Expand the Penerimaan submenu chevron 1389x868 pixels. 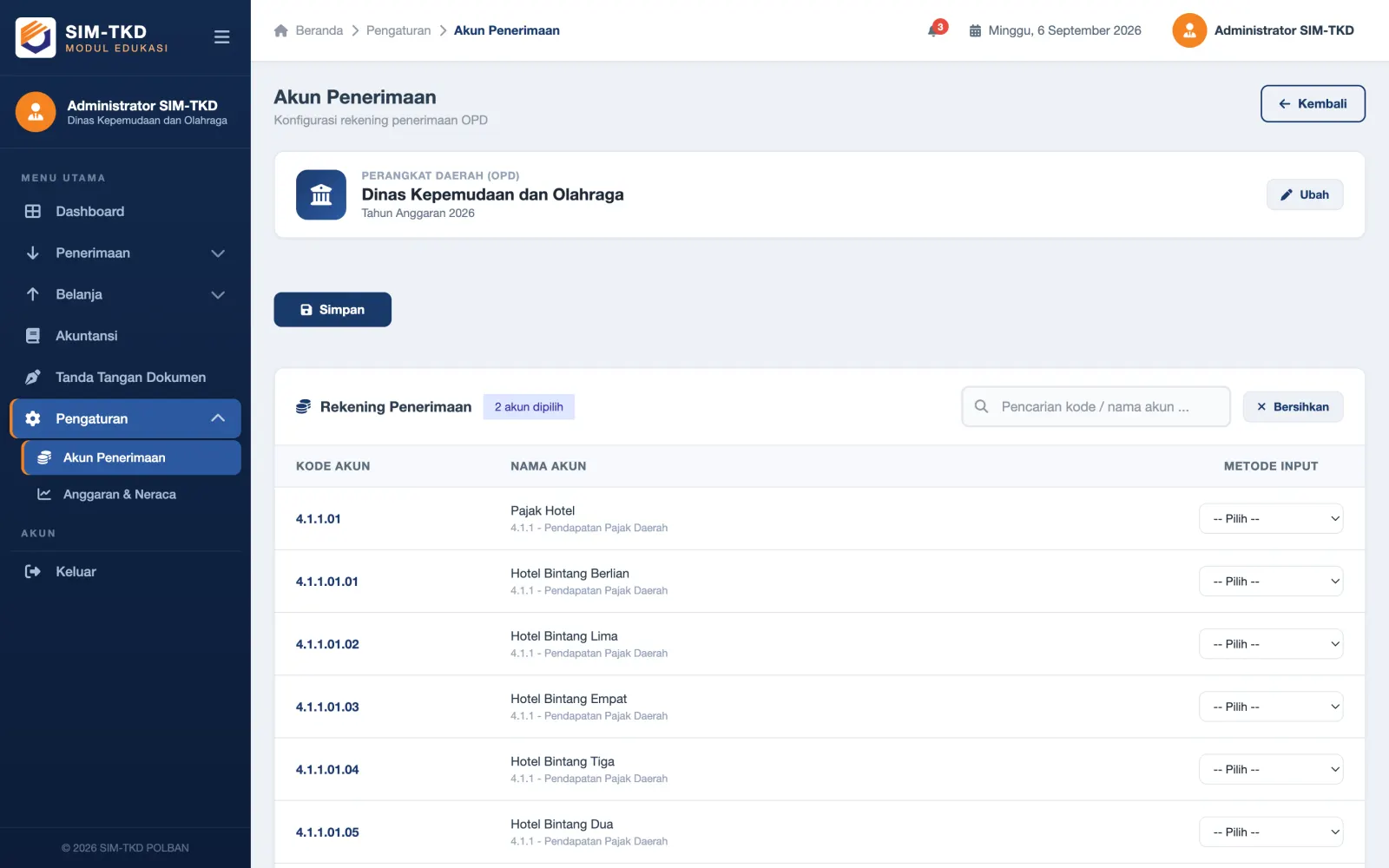(218, 253)
